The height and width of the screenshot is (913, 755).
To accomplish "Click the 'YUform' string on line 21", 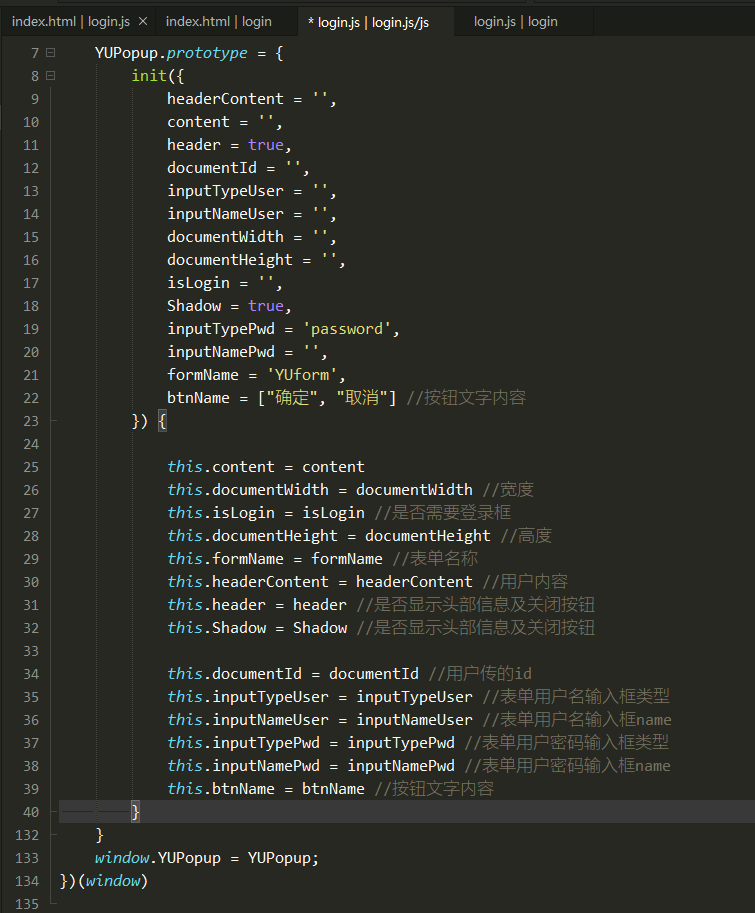I will point(302,375).
